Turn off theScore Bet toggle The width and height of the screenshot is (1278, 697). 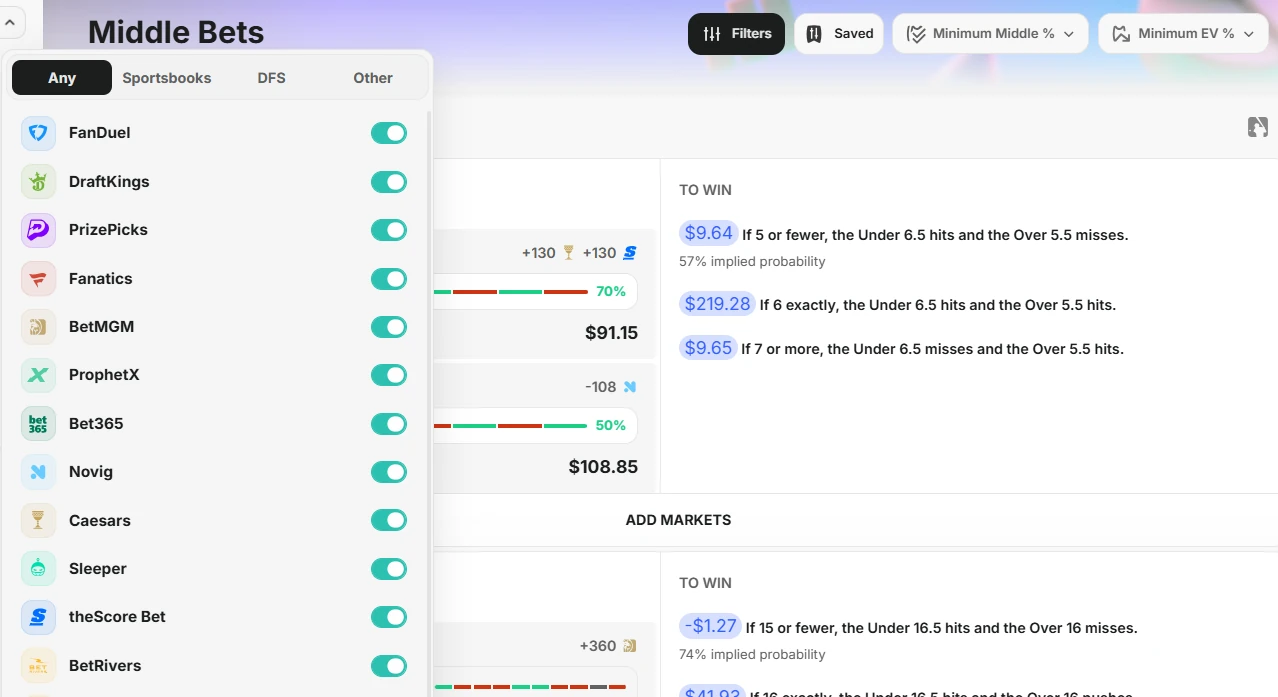coord(389,617)
